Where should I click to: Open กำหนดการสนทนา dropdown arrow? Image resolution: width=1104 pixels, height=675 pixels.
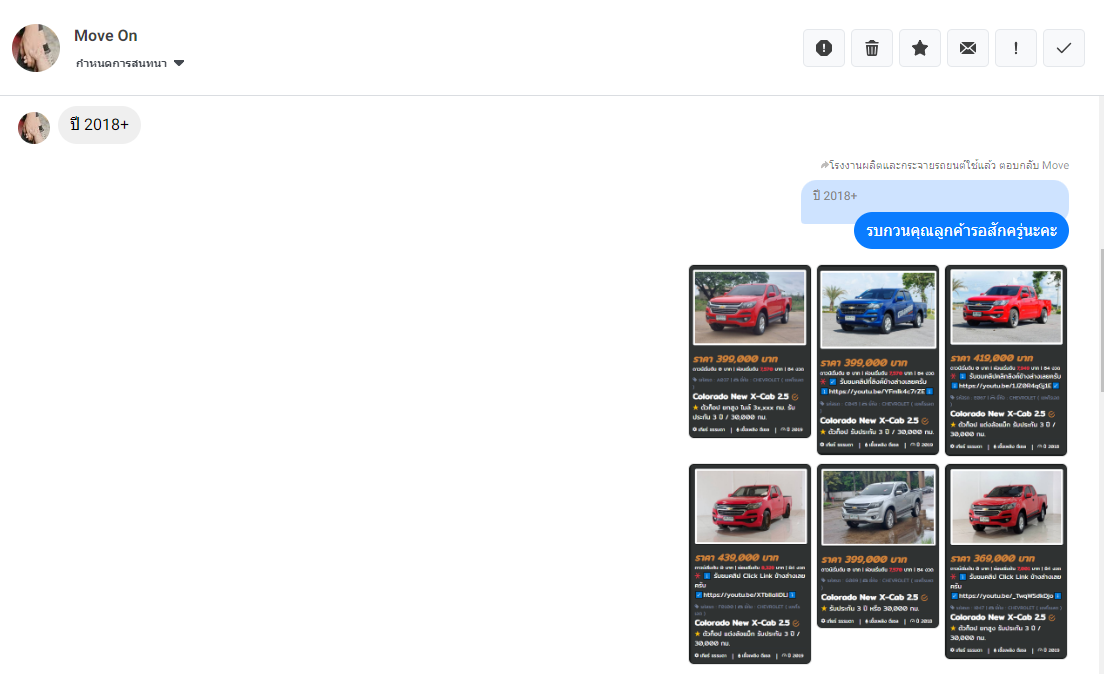click(x=179, y=63)
